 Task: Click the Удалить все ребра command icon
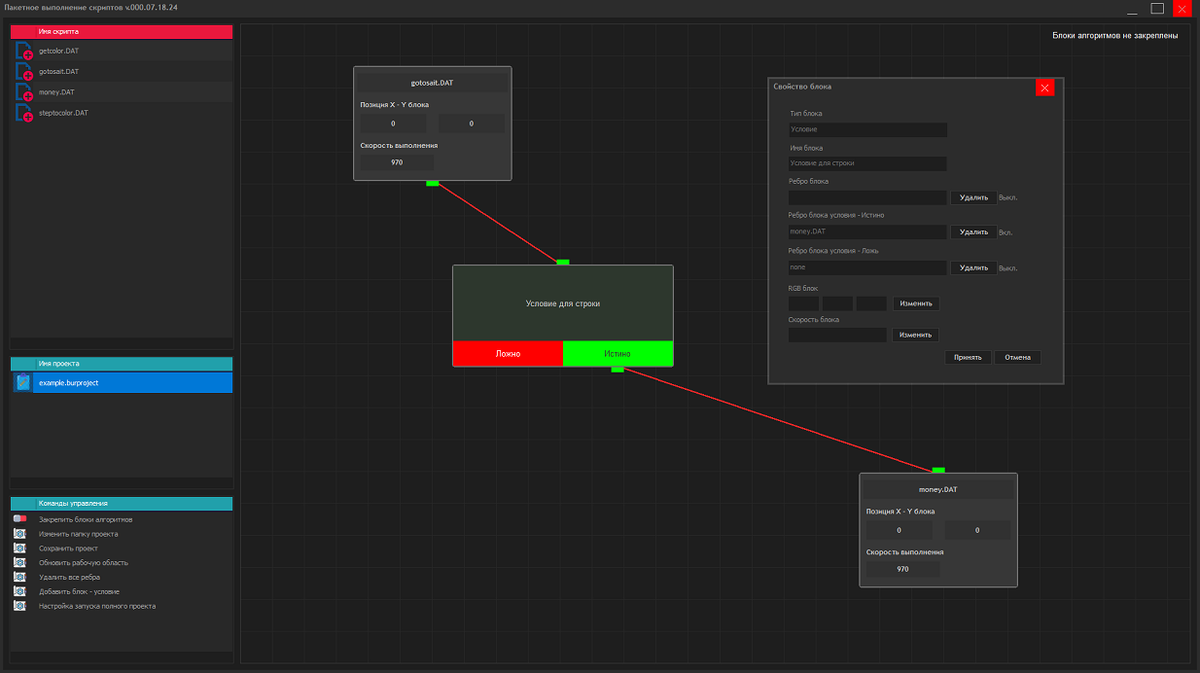[20, 577]
